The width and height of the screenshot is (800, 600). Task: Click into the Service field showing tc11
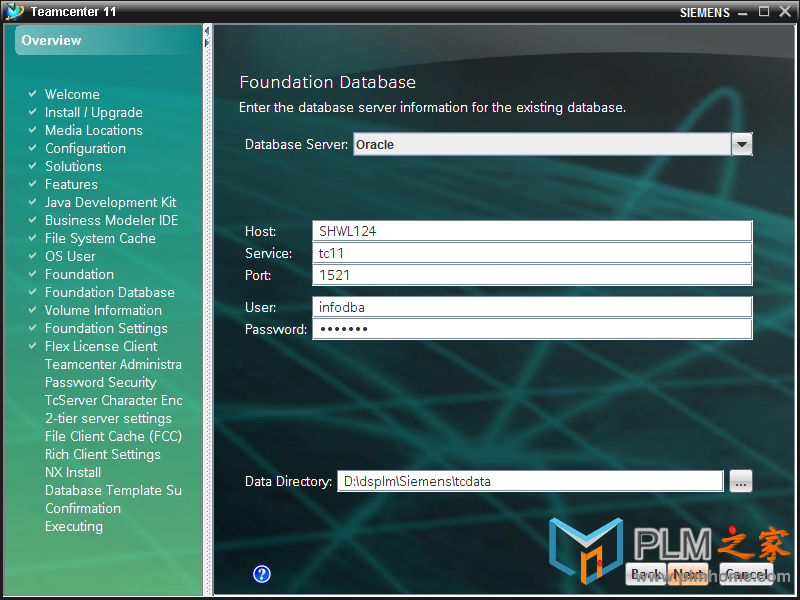click(532, 253)
